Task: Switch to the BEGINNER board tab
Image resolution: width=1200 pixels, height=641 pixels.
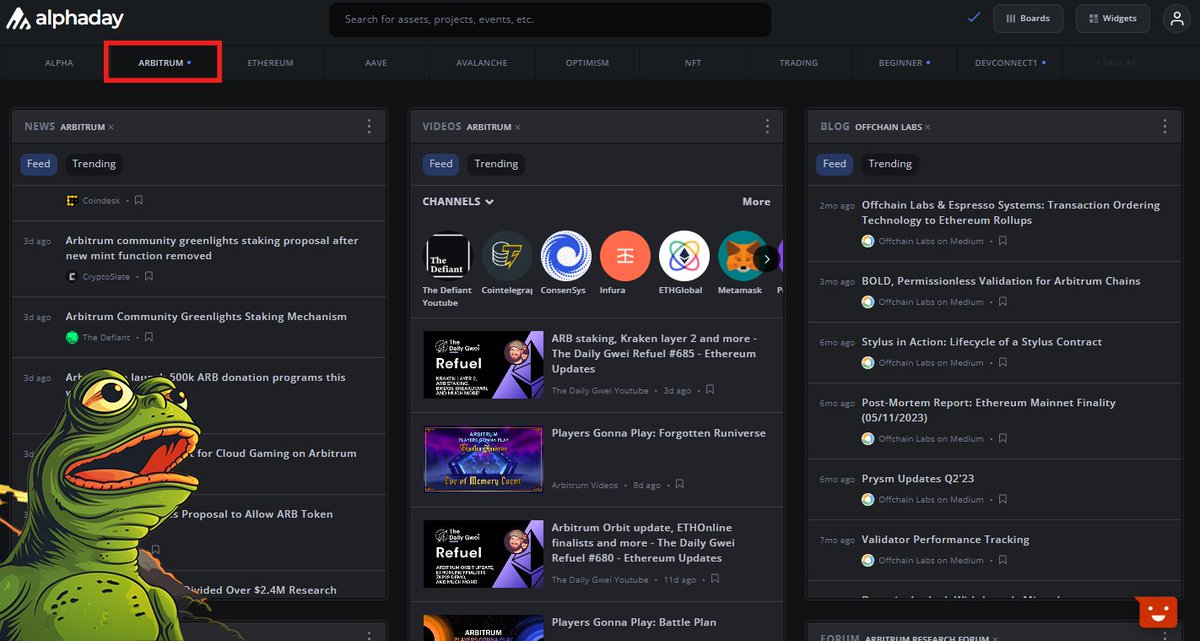Action: click(903, 63)
